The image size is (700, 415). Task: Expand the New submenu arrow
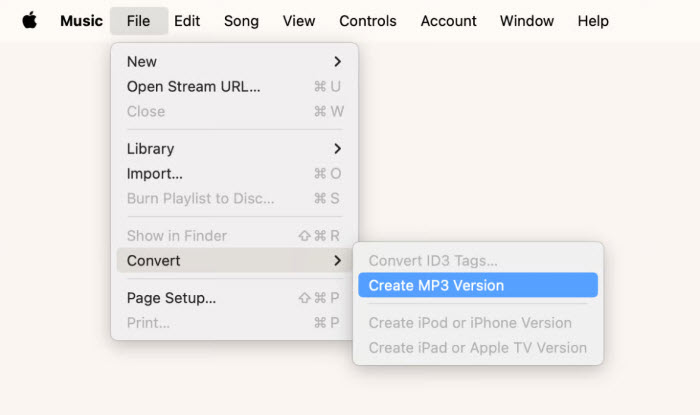click(338, 62)
